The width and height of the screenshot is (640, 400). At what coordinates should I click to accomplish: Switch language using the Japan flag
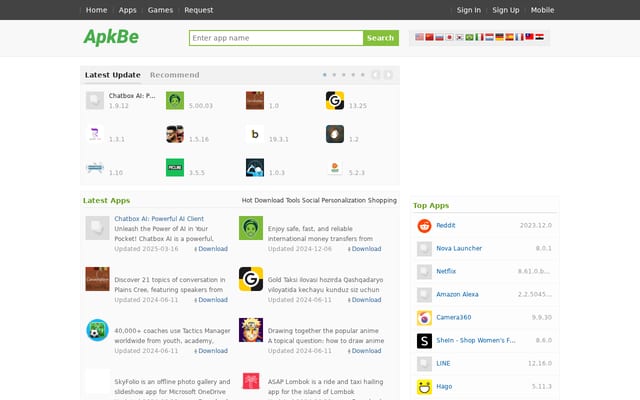(449, 37)
